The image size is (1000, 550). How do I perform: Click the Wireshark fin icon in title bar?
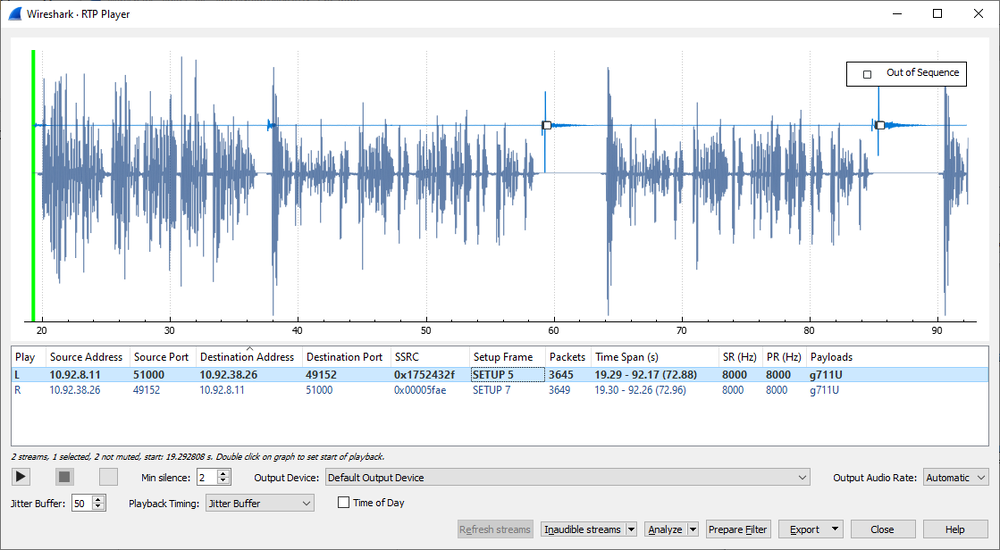point(16,14)
